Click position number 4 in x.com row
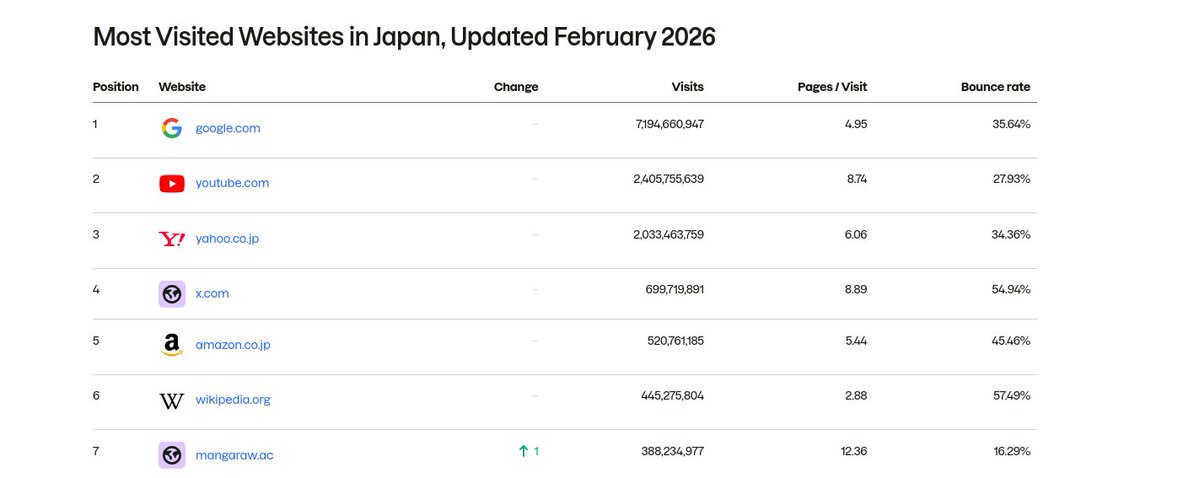1199x478 pixels. [x=96, y=290]
